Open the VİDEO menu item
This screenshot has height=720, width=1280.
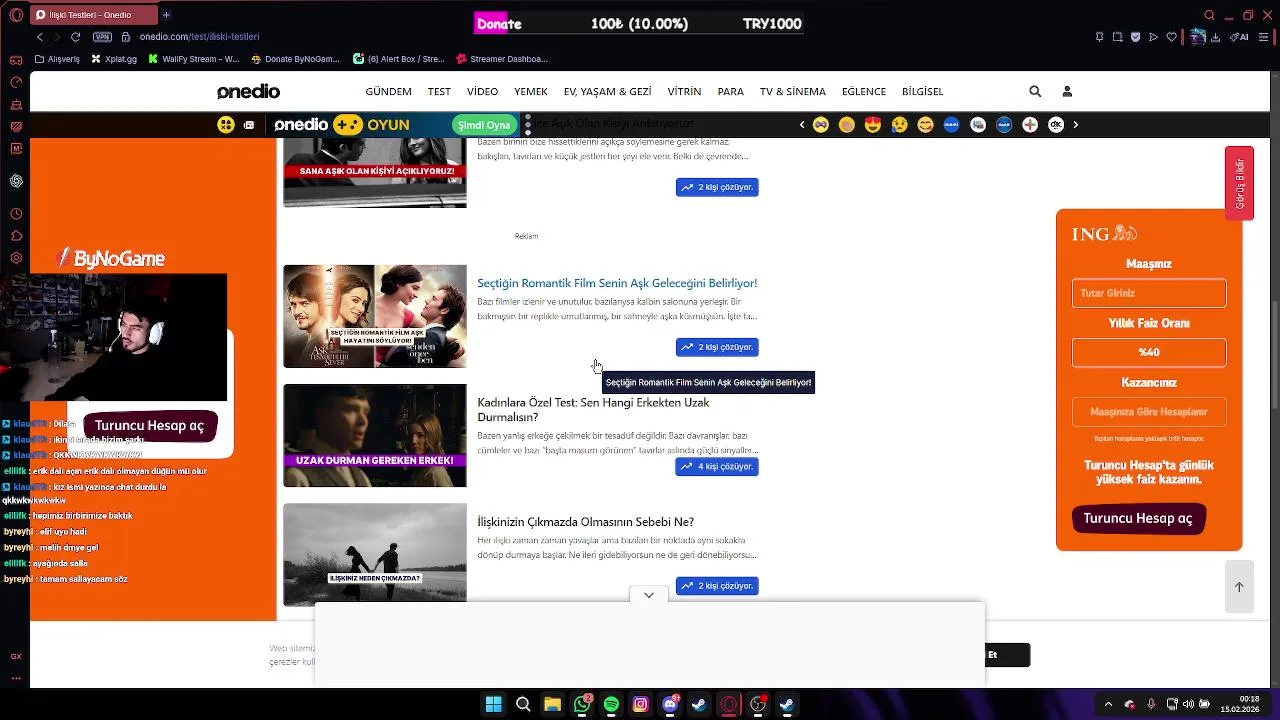coord(482,91)
